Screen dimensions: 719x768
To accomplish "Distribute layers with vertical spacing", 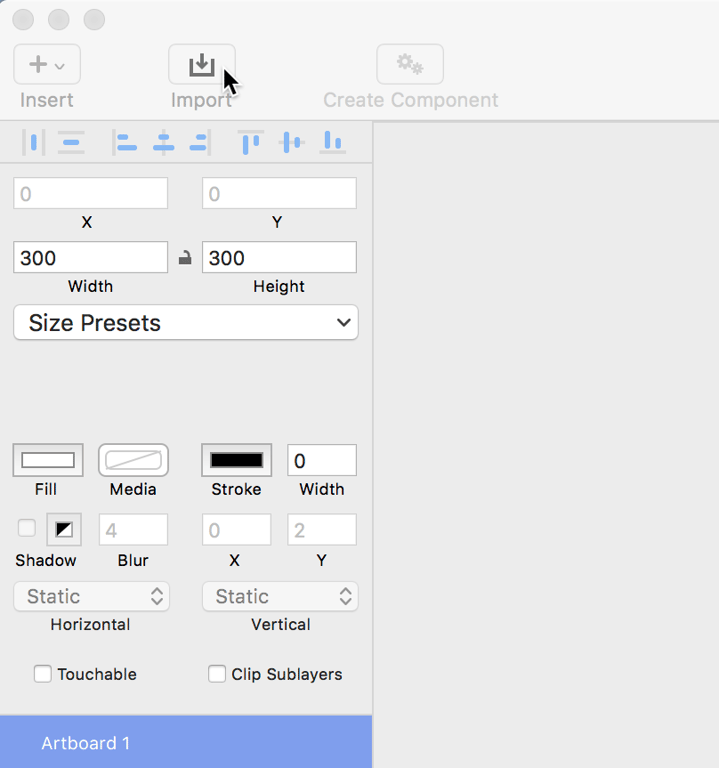I will click(x=71, y=143).
